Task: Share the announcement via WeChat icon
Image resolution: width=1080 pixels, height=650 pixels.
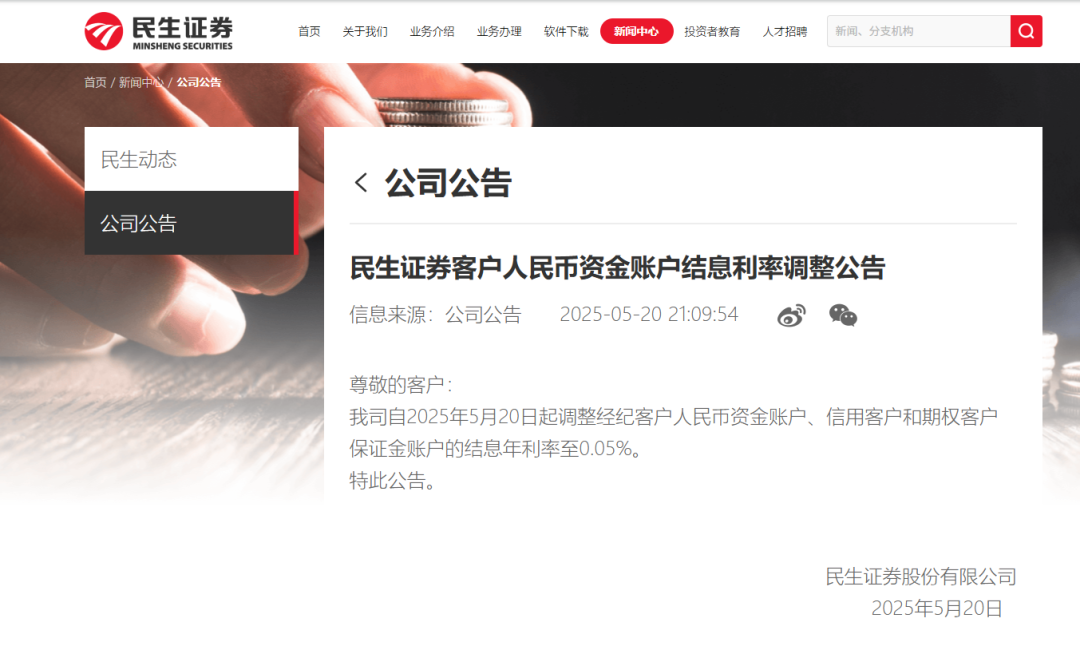Action: [843, 315]
